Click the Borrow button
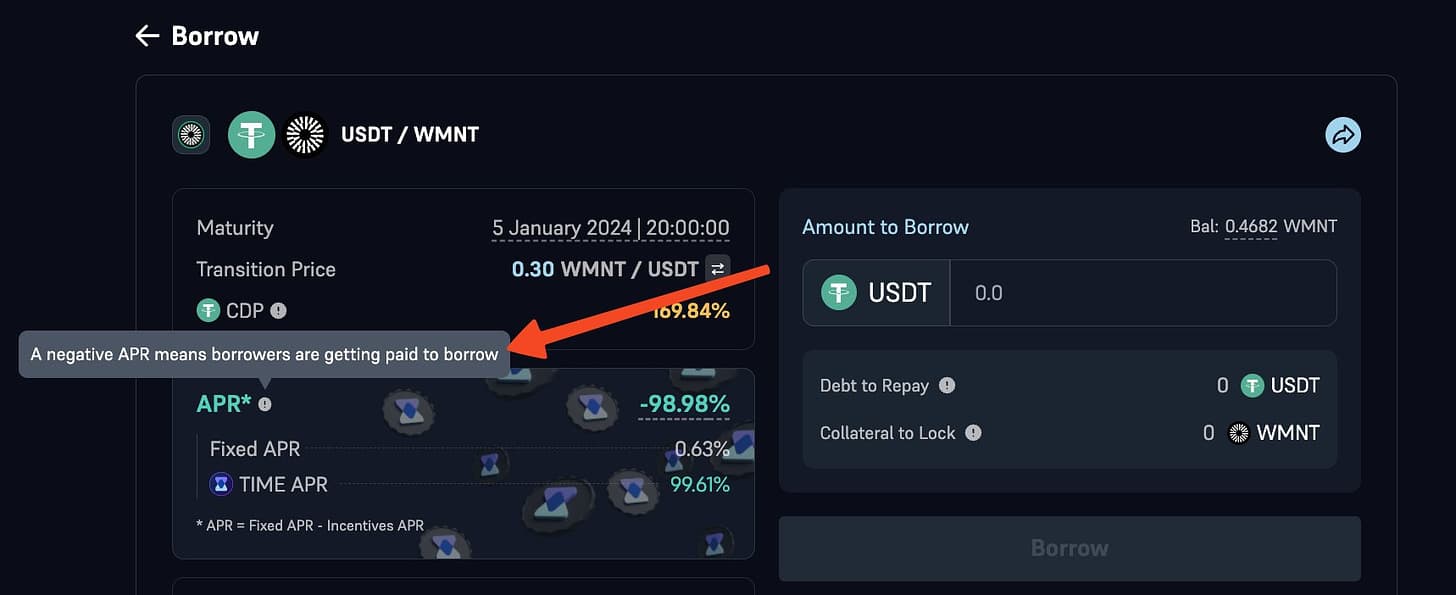 [1070, 548]
